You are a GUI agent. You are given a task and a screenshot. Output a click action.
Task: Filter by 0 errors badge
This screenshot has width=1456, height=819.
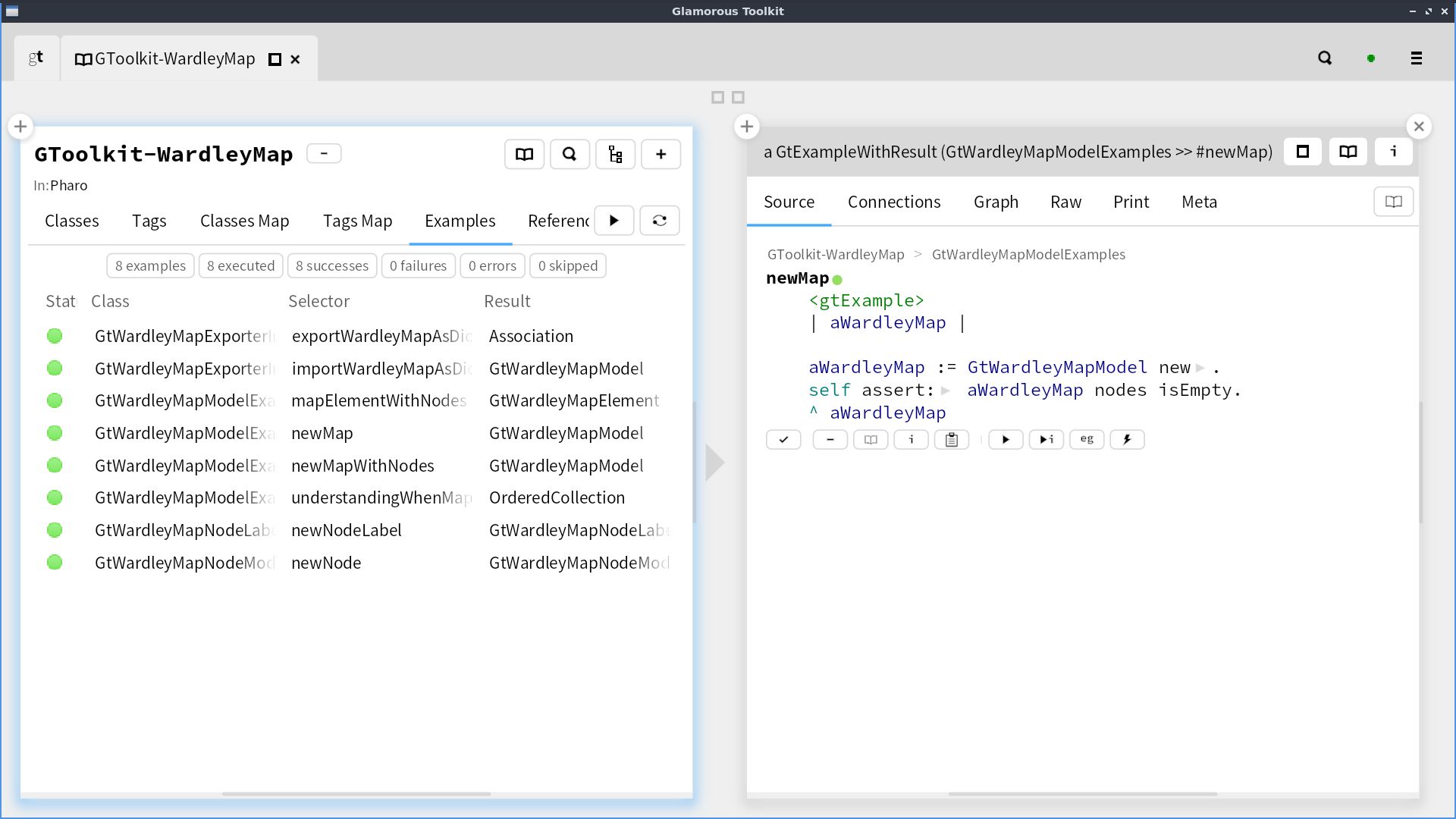click(492, 266)
